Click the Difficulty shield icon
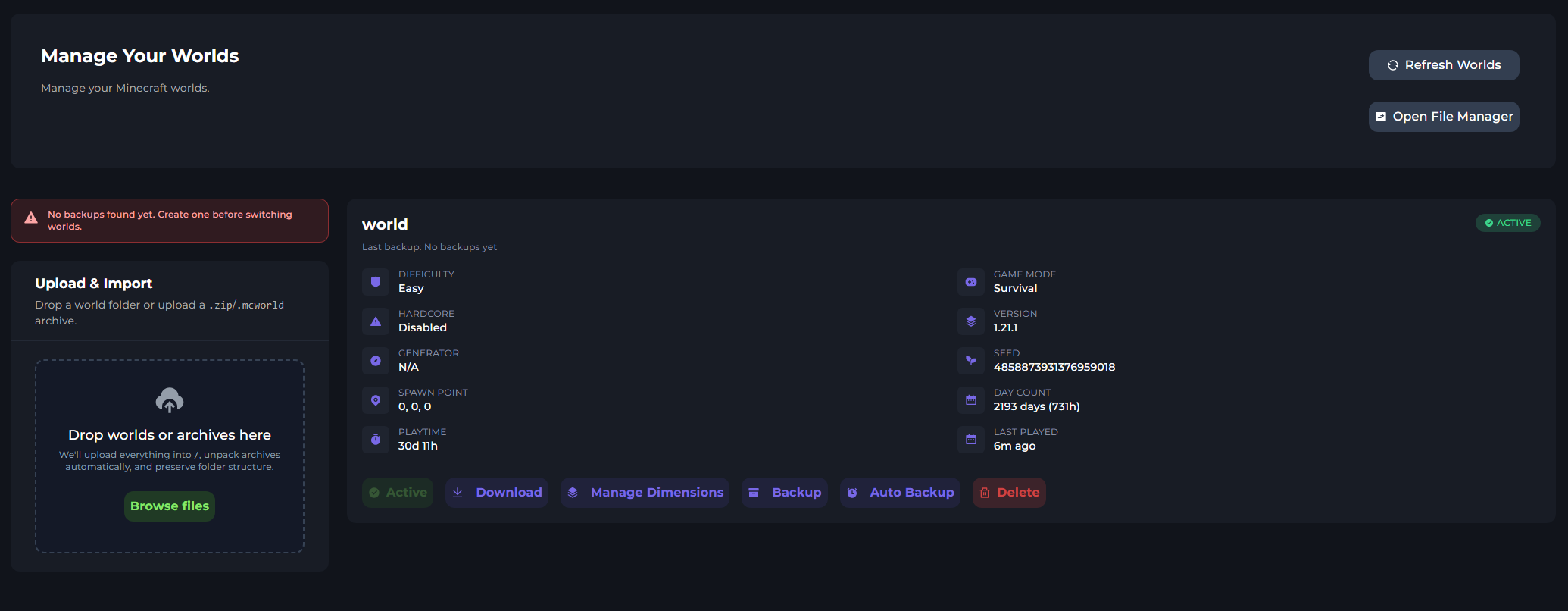 pos(376,282)
